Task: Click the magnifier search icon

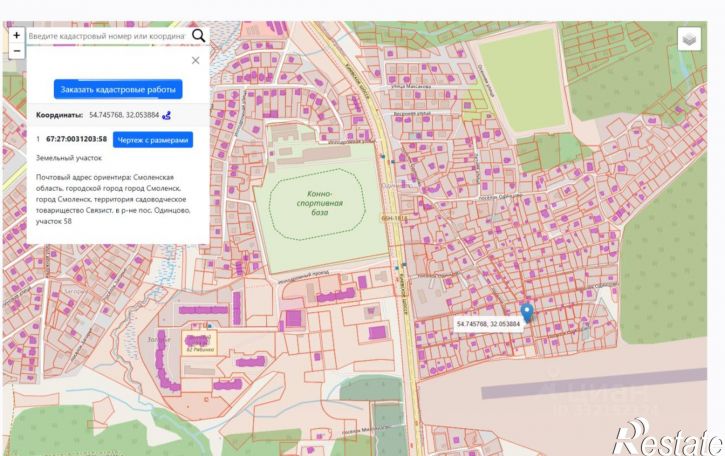Action: [x=198, y=36]
